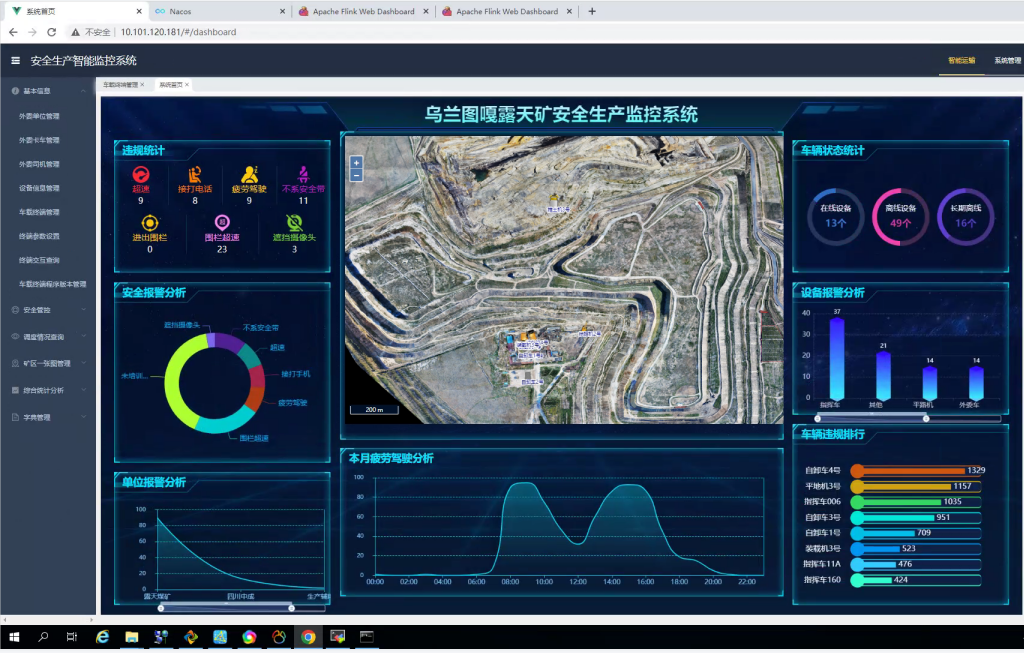The image size is (1024, 653).
Task: Click the 遮挡摄像头 blocked camera icon
Action: point(294,222)
